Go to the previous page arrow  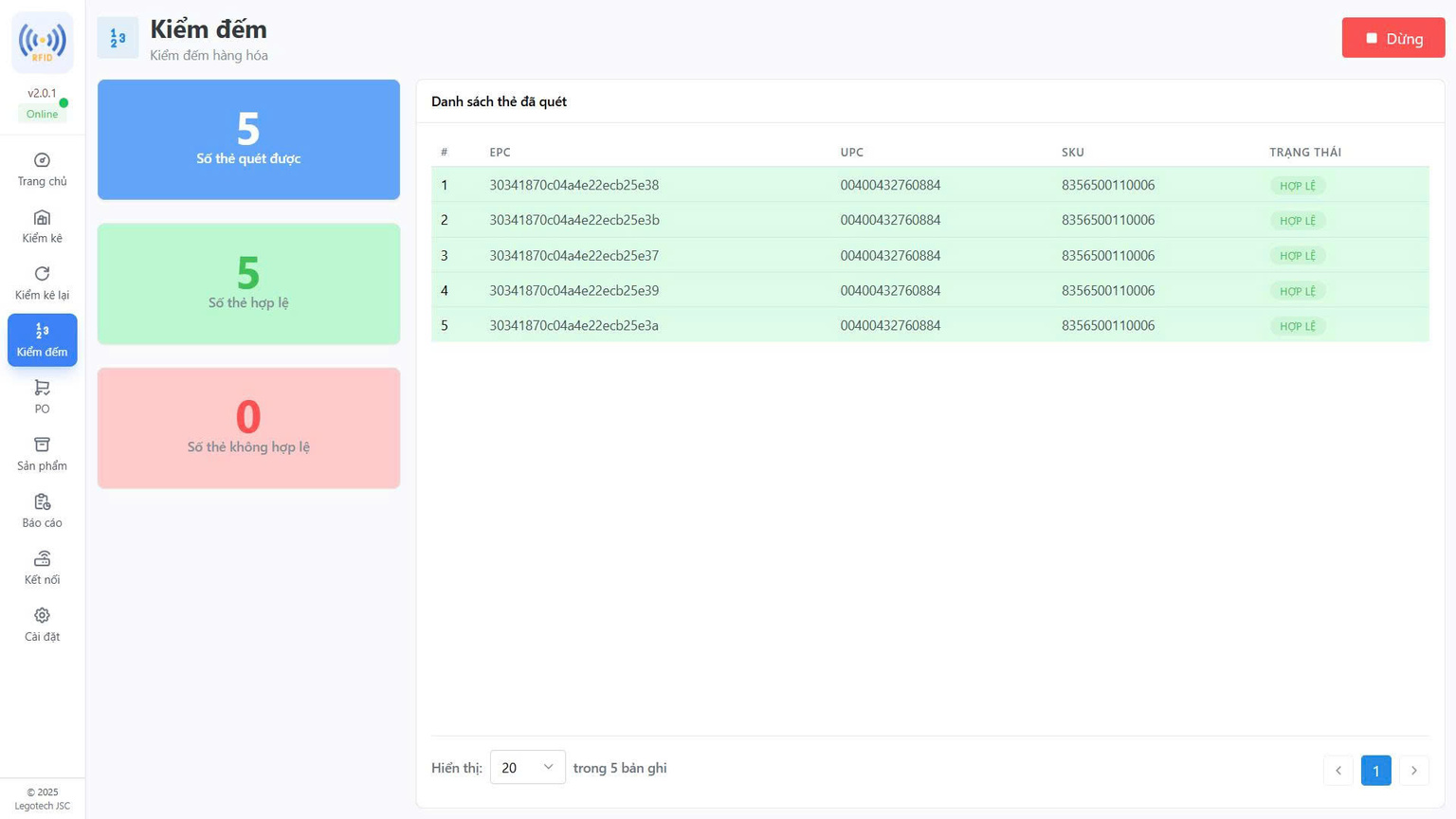click(x=1338, y=771)
